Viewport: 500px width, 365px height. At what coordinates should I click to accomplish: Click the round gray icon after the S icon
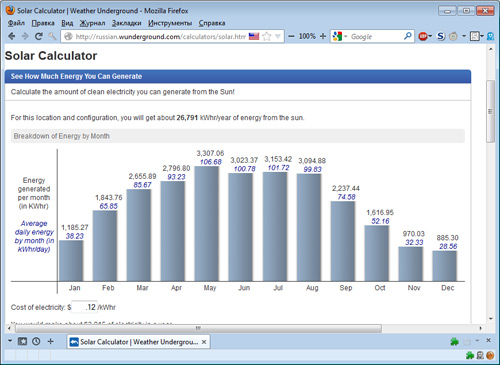[453, 36]
